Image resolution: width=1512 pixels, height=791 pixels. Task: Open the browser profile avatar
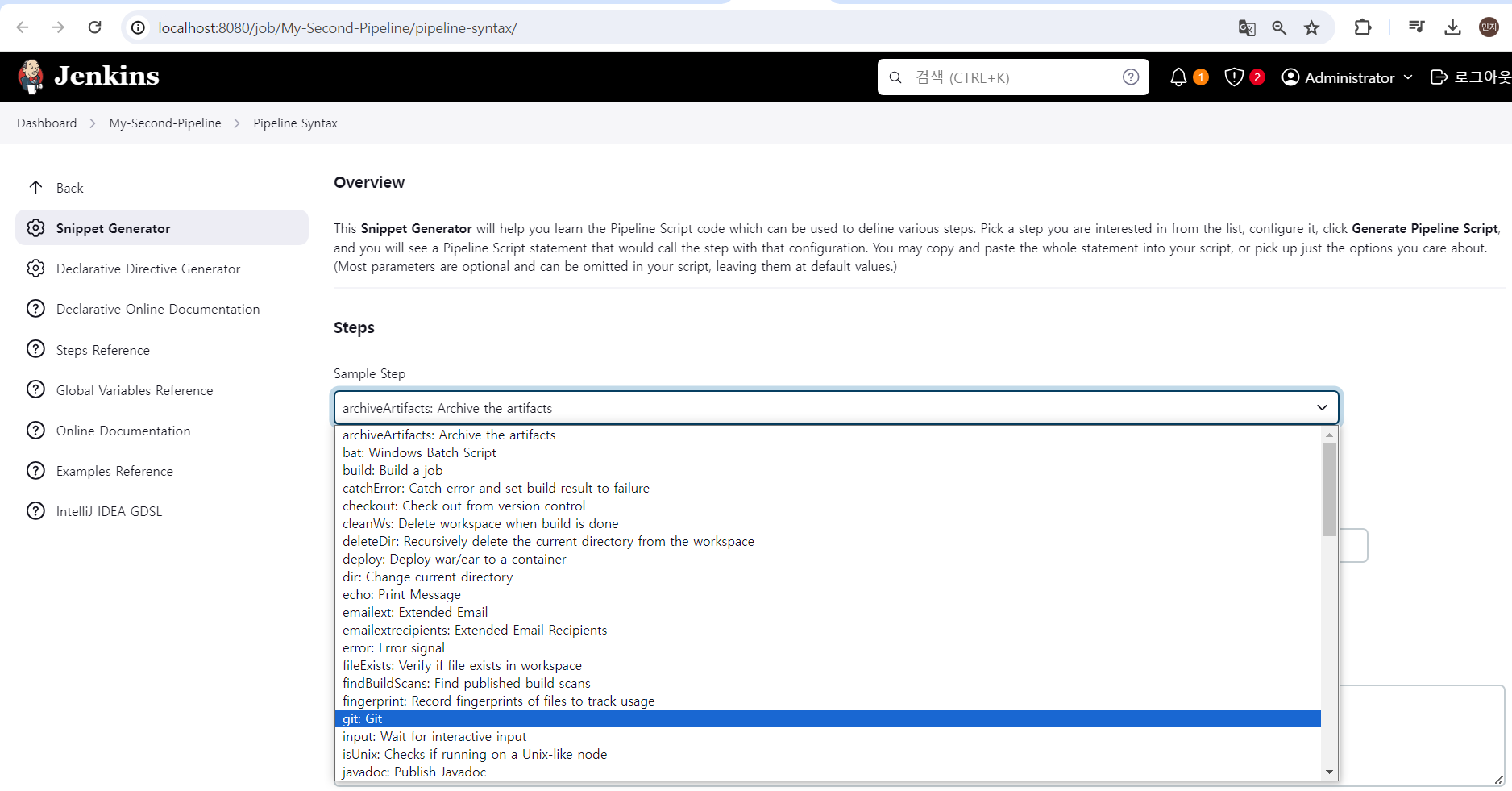click(1489, 27)
